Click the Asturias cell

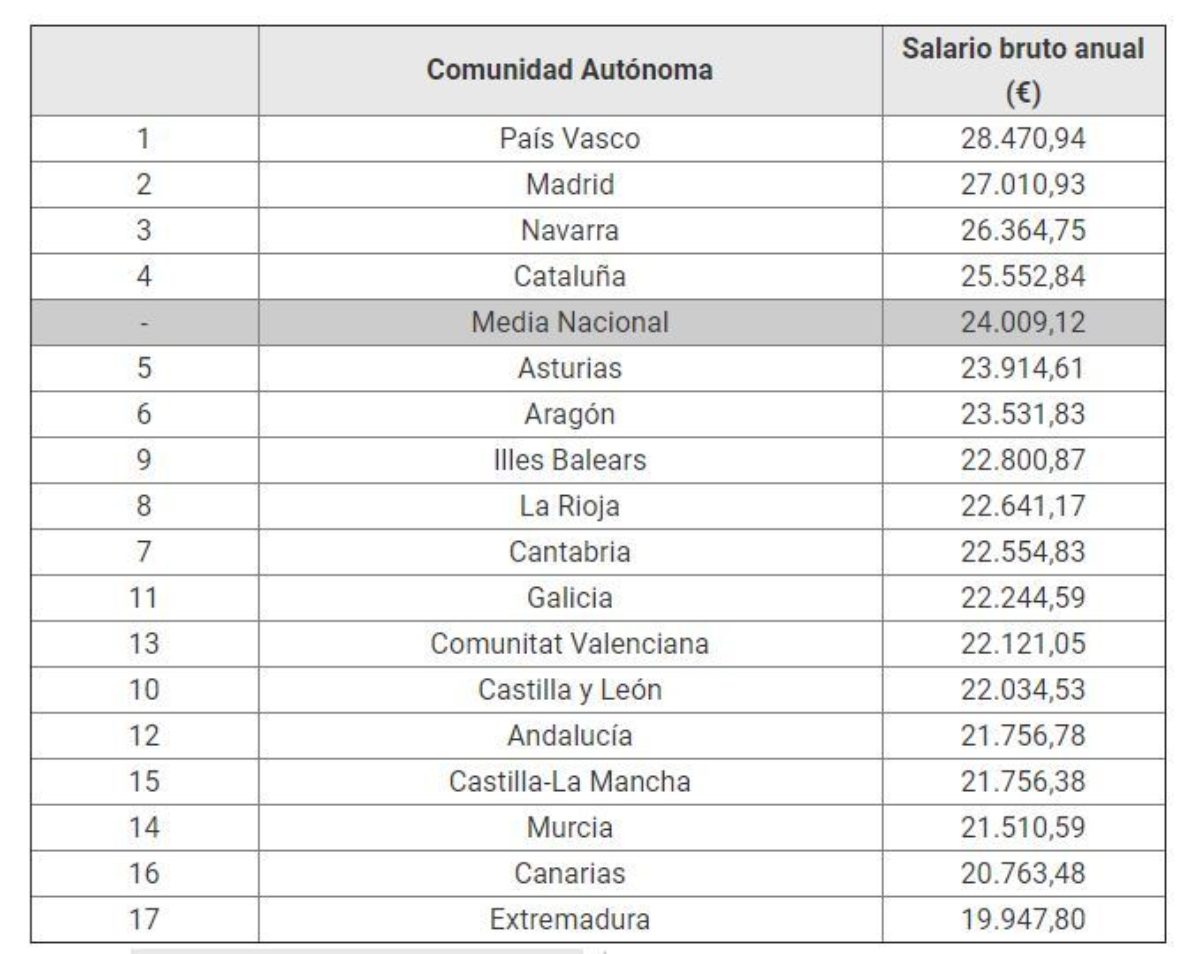tap(569, 368)
